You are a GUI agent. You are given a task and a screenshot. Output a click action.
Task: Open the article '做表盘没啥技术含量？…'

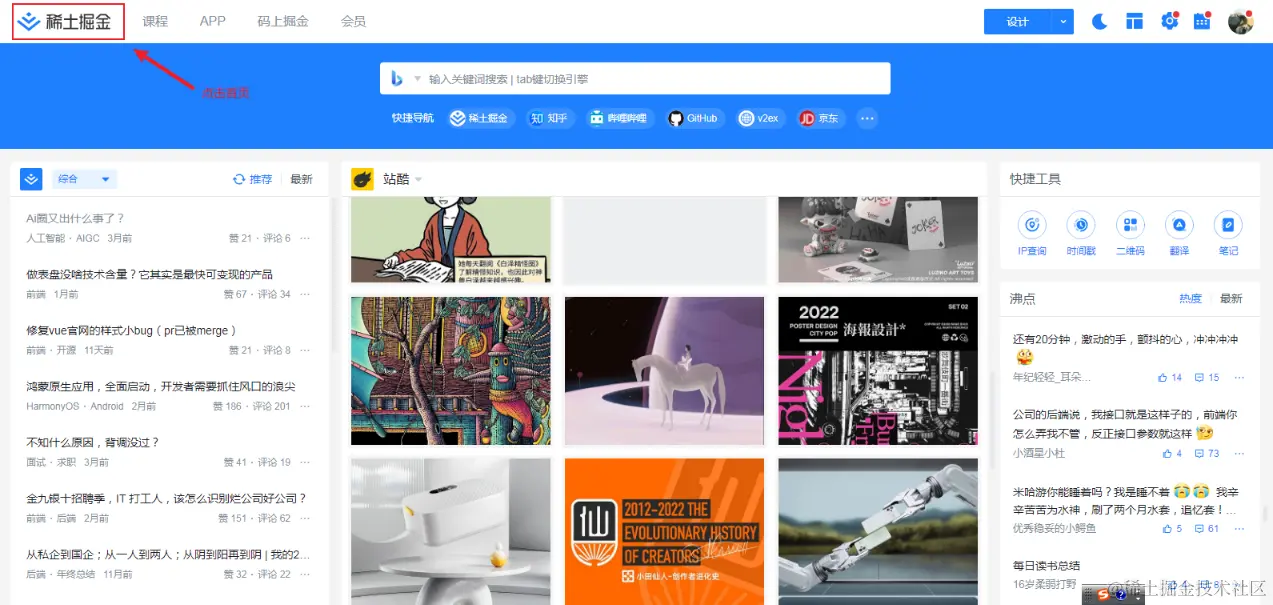(x=149, y=274)
